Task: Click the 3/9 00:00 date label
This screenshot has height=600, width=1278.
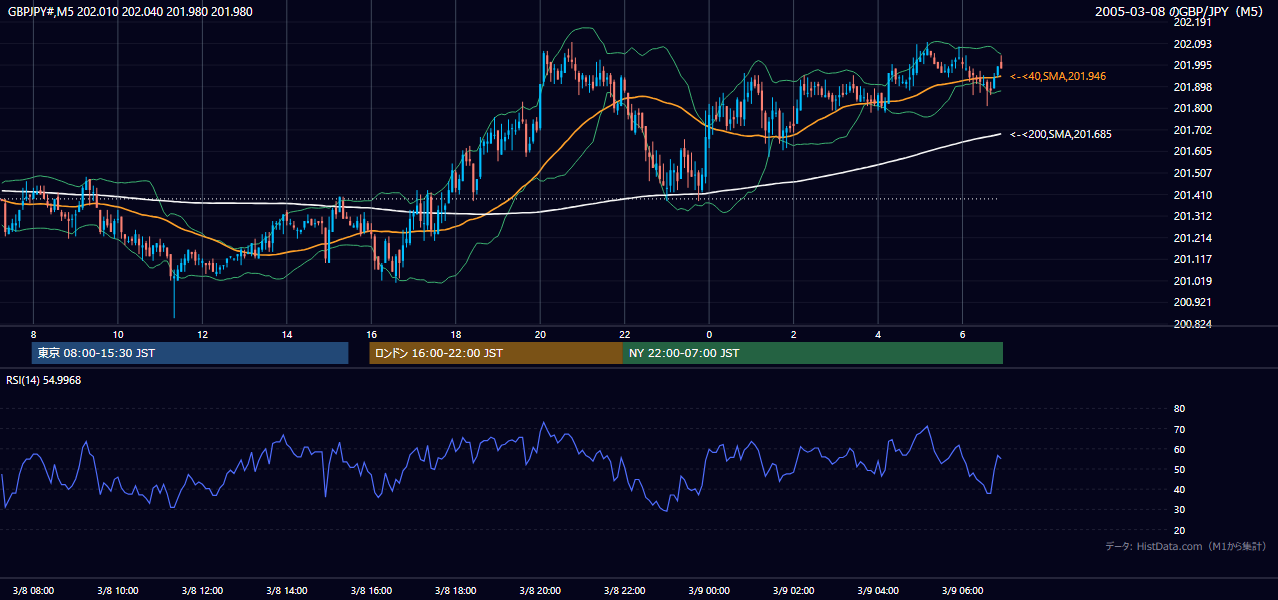Action: (709, 590)
